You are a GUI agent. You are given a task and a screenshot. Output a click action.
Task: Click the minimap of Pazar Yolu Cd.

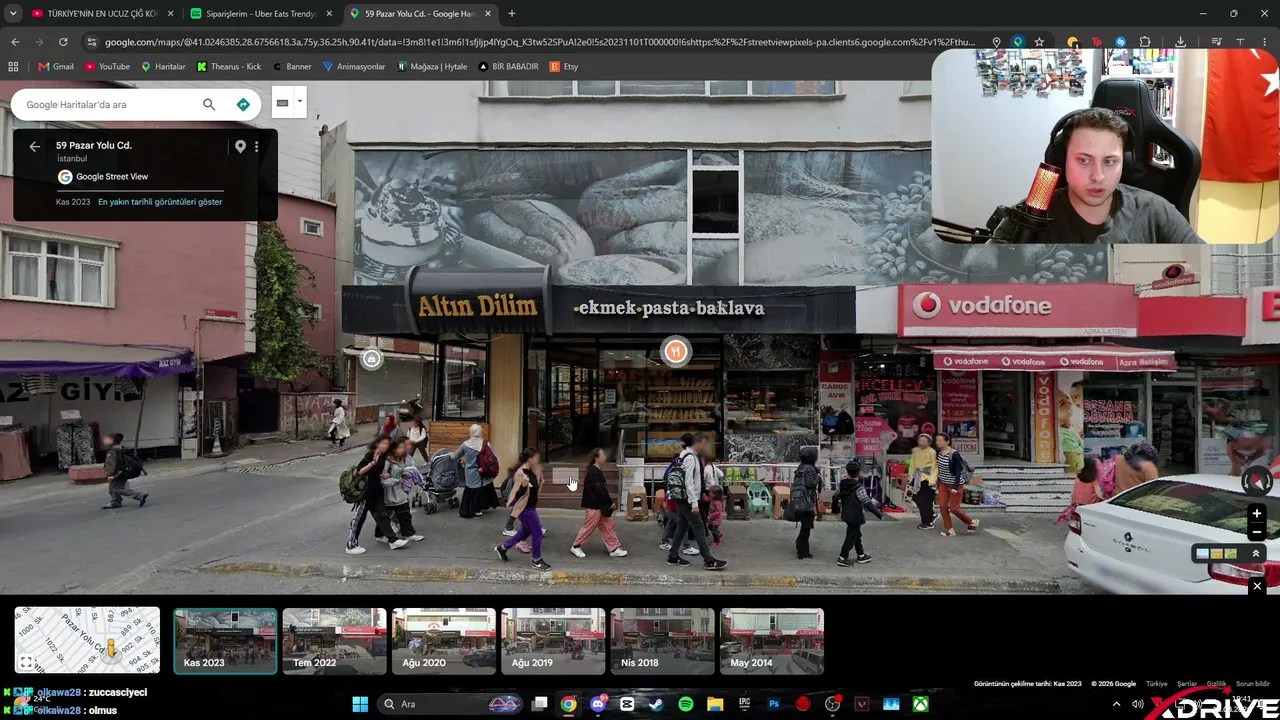[87, 640]
